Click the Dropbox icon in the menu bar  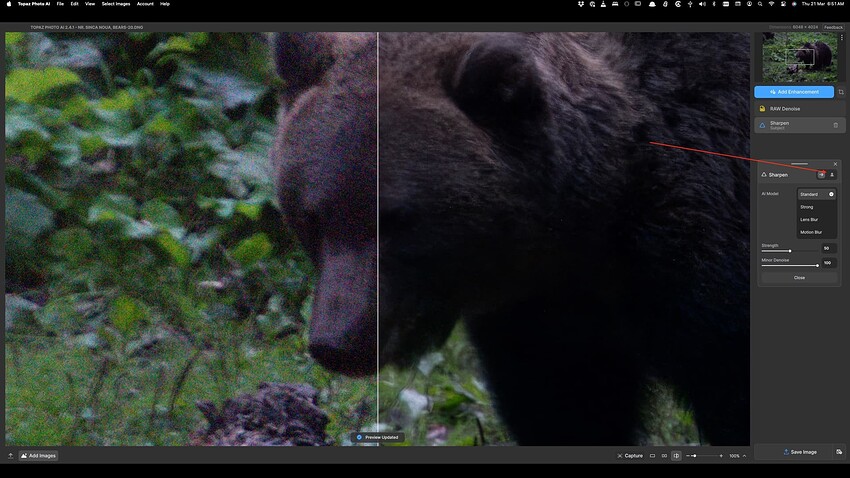pos(581,4)
